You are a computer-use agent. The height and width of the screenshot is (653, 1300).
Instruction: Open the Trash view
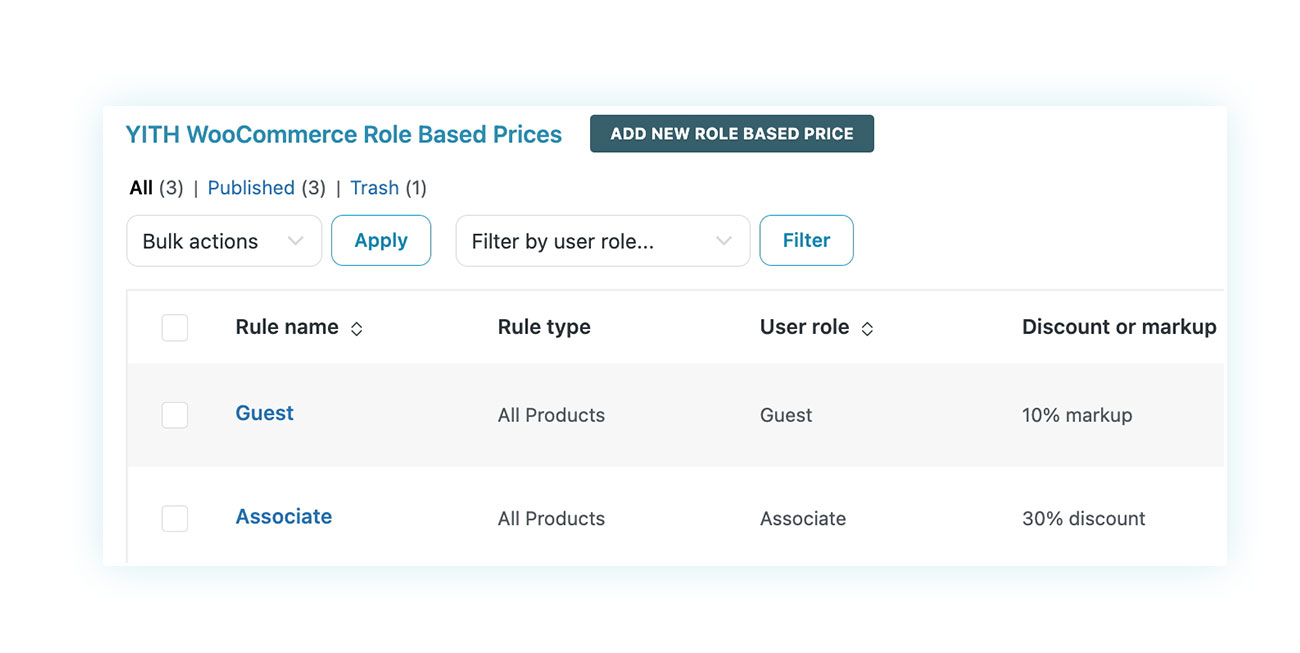pyautogui.click(x=374, y=188)
